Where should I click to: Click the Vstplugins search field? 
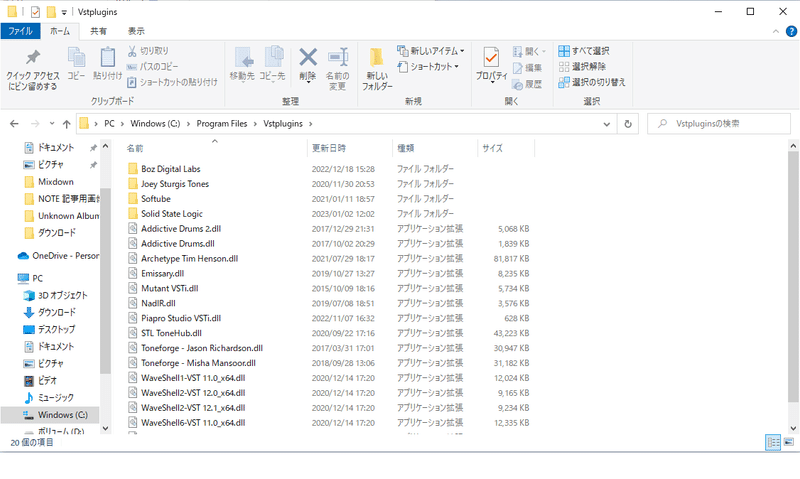719,123
